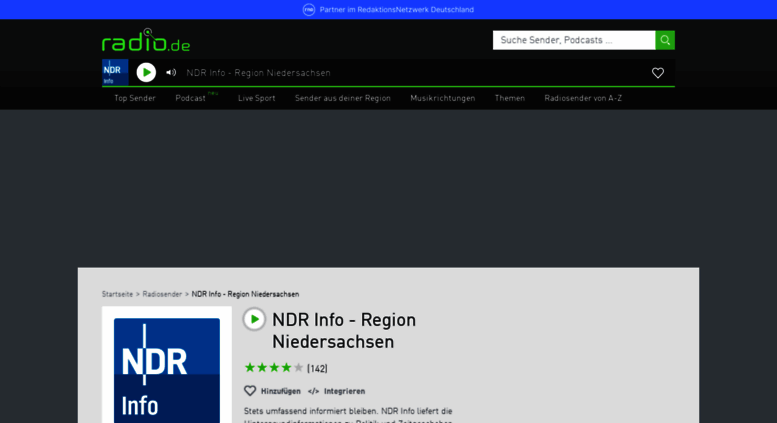Favorite the station via player bar heart
Image resolution: width=777 pixels, height=423 pixels.
tap(658, 73)
